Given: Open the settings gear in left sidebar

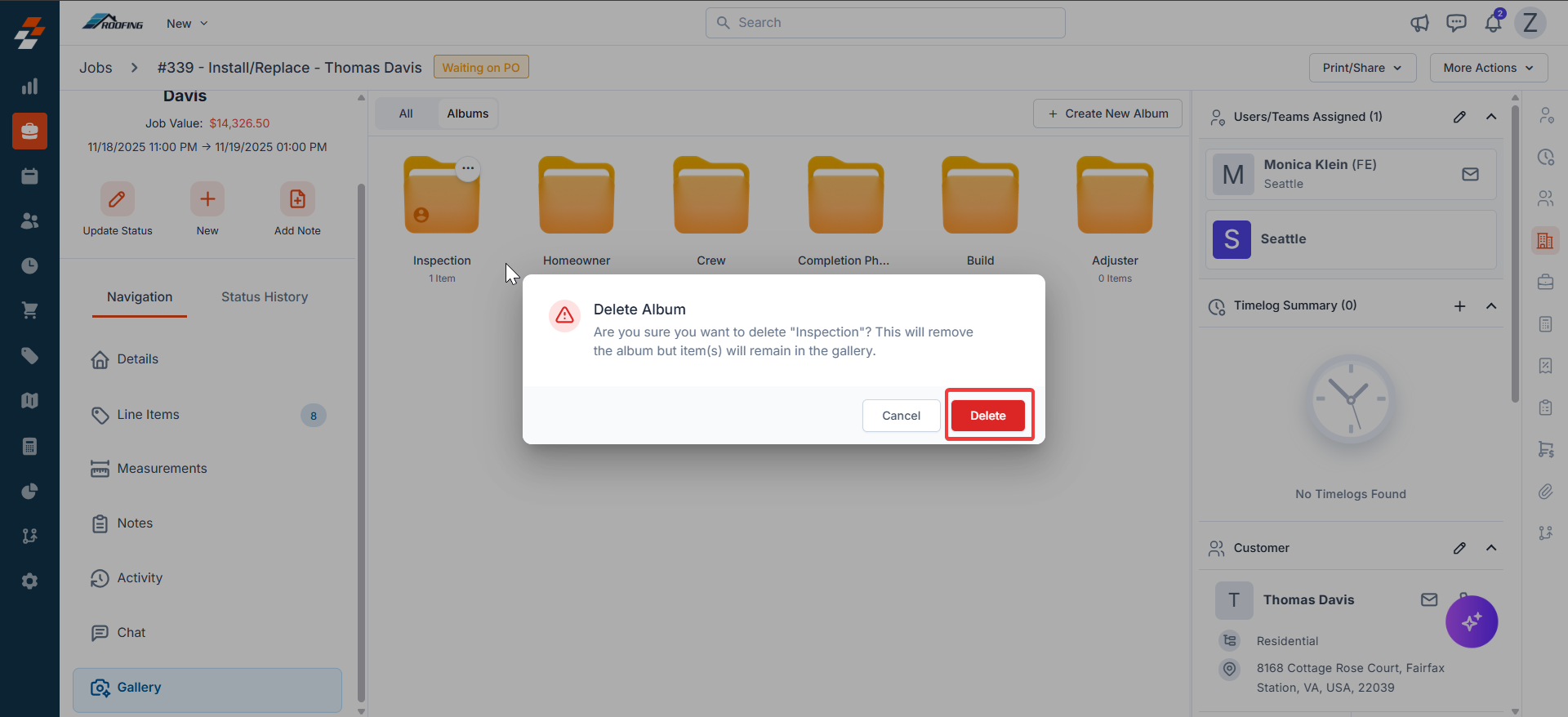Looking at the screenshot, I should click(x=29, y=581).
